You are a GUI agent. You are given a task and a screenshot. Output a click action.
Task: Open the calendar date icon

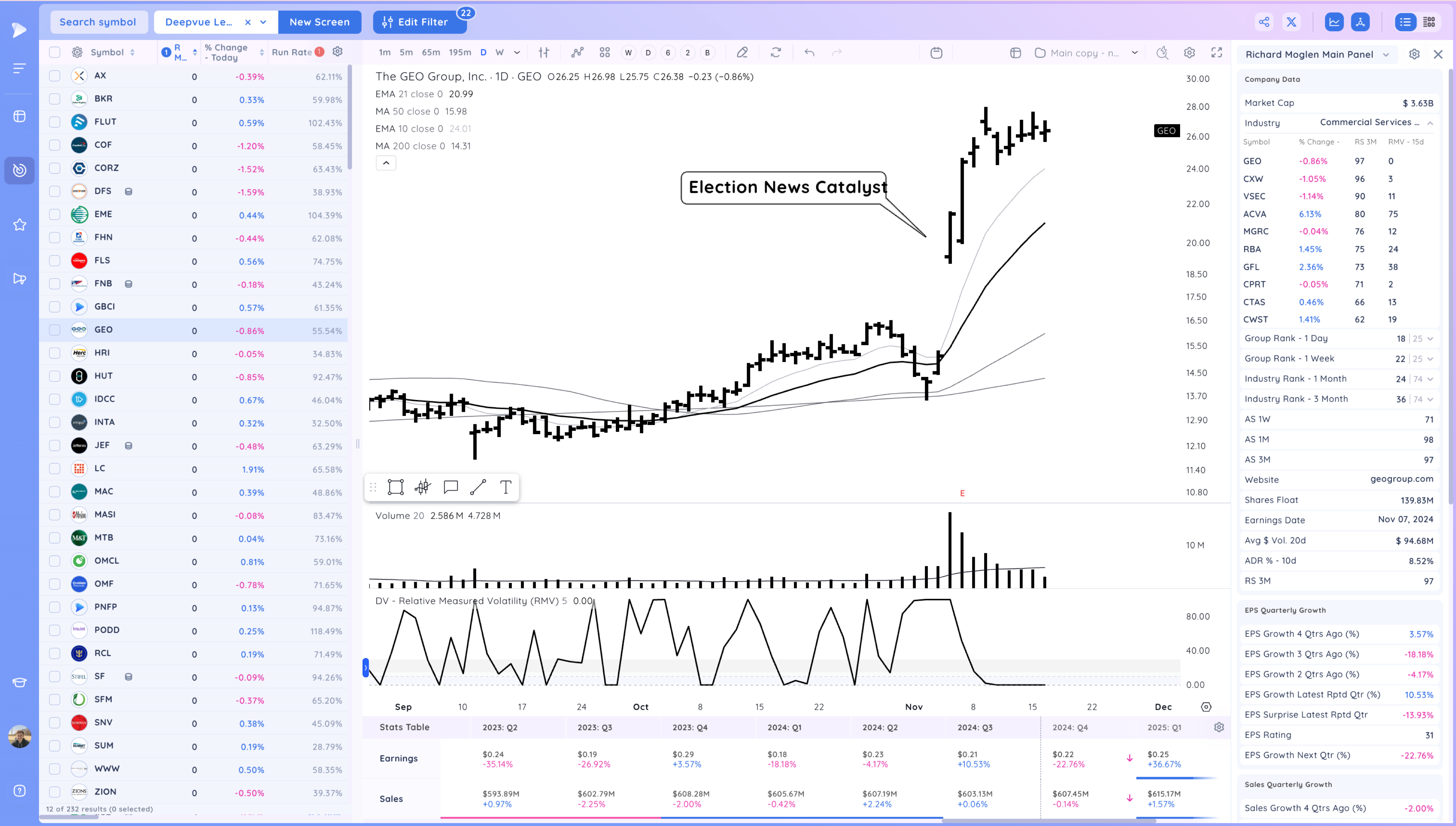tap(936, 53)
